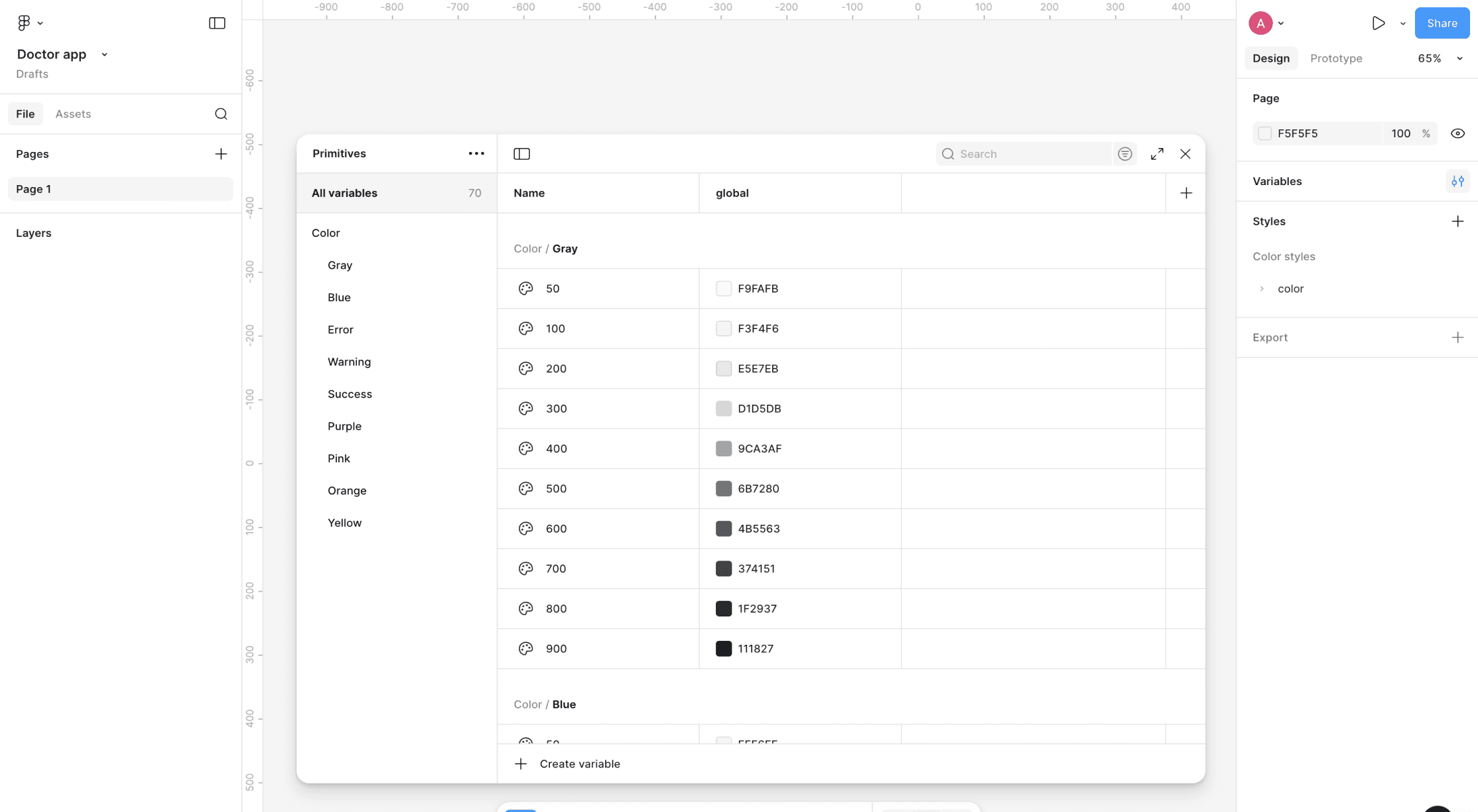Viewport: 1478px width, 812px height.
Task: Switch to the Prototype tab
Action: 1335,58
